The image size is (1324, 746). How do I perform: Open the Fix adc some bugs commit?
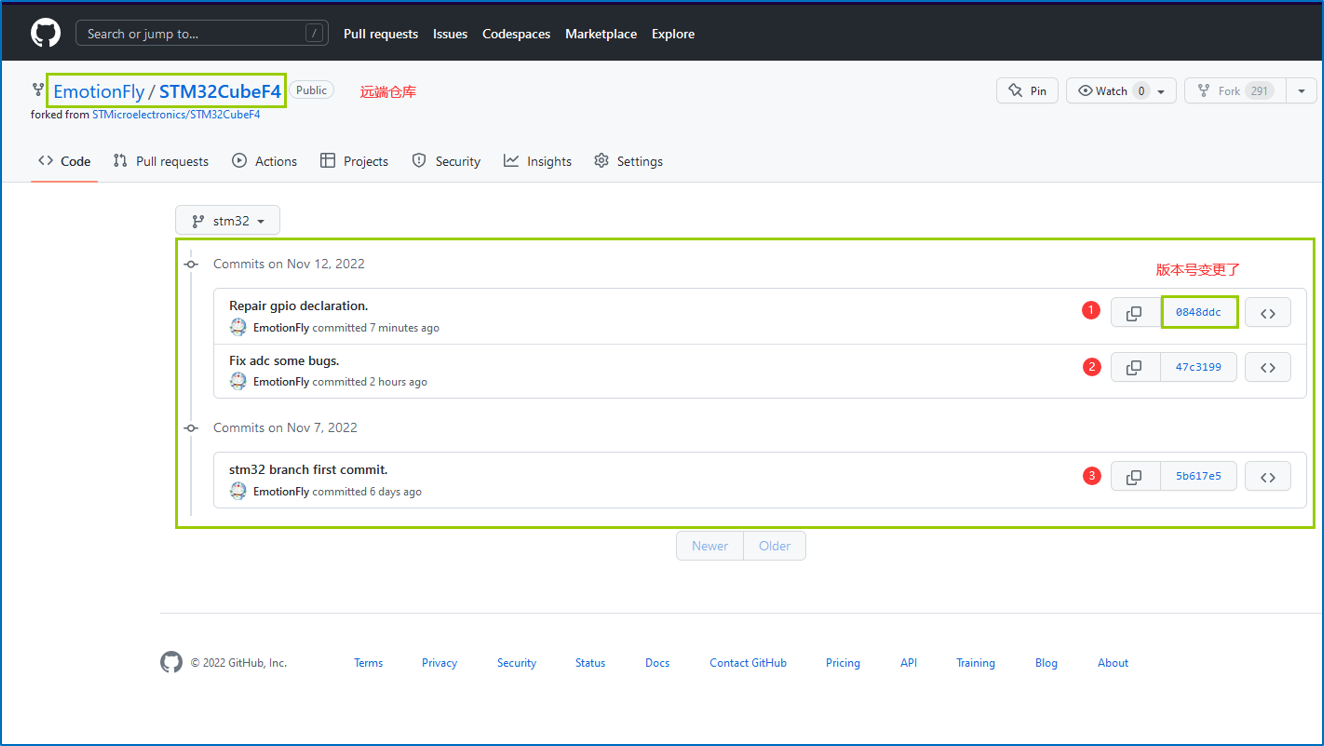[x=284, y=360]
